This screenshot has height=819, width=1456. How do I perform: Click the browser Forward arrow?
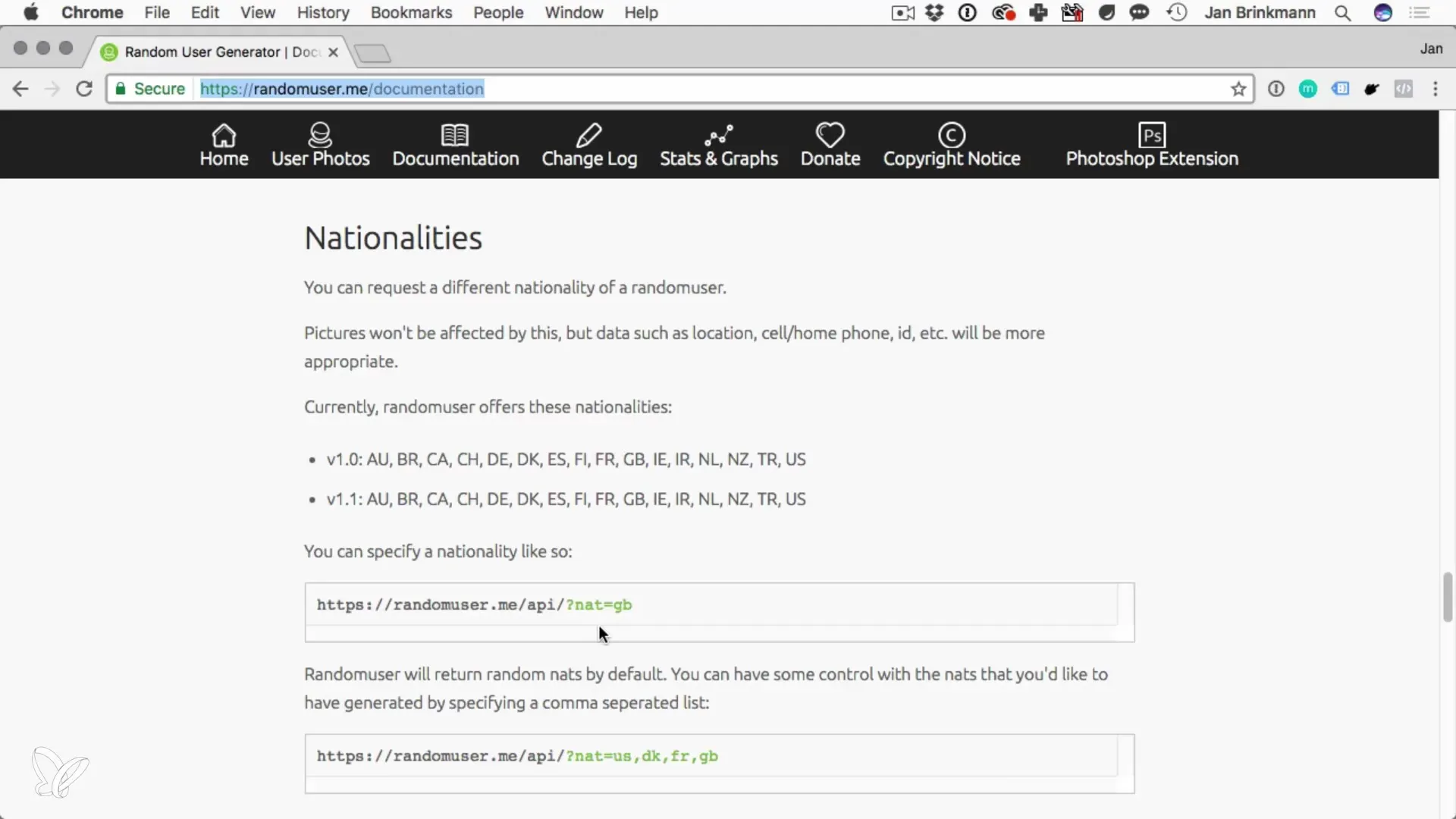coord(52,89)
